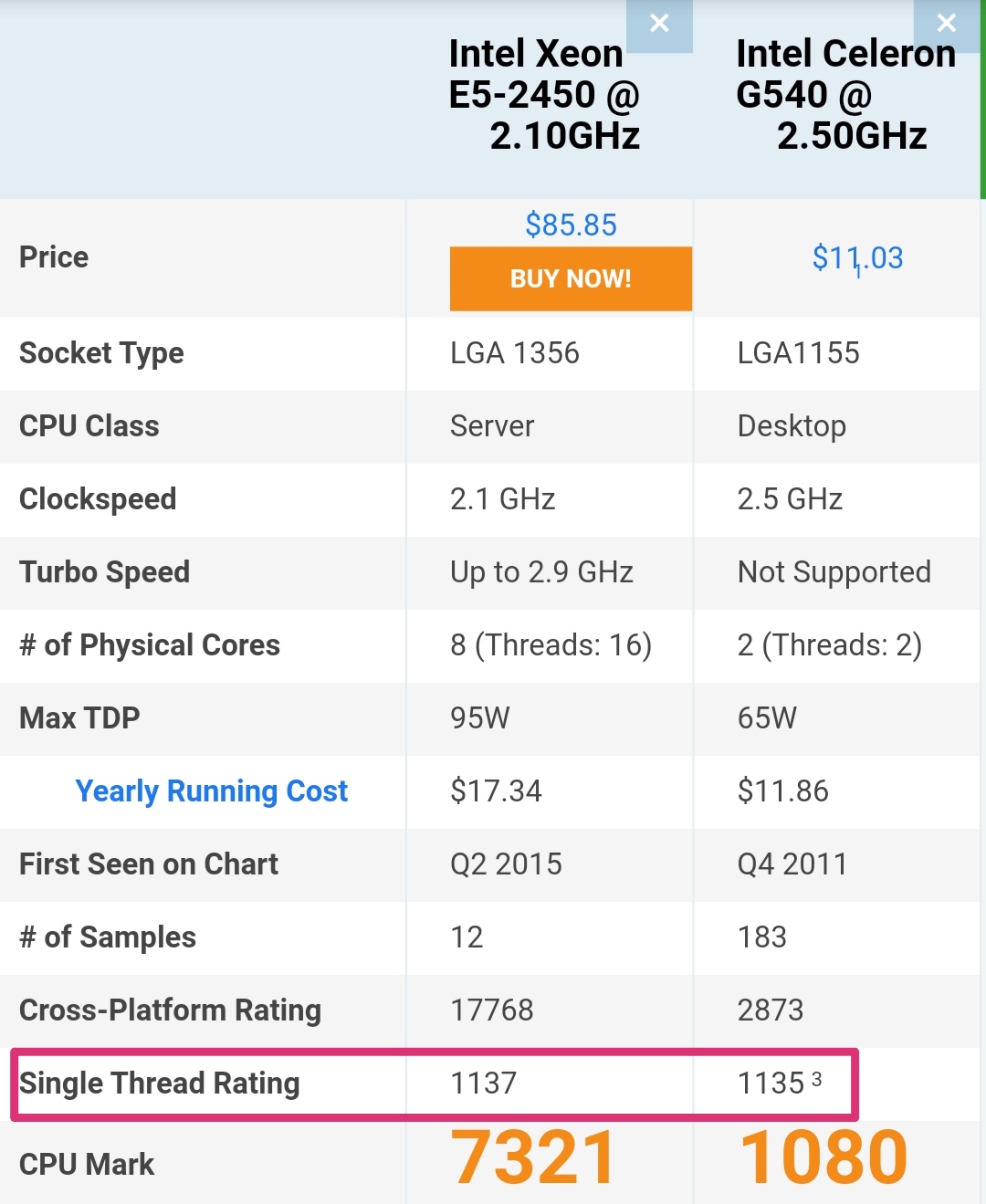
Task: Open the $85.85 price link
Action: pos(571,225)
